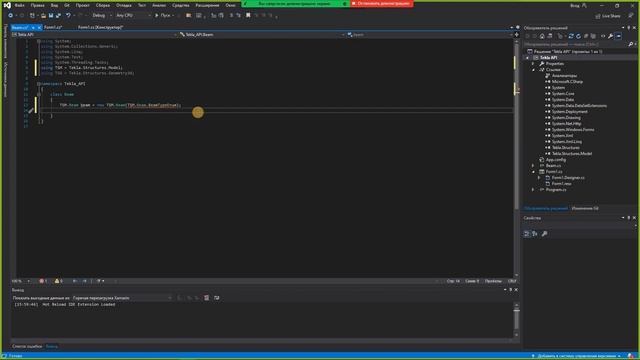Viewport: 640px width, 360px height.
Task: Click the Clear all output icon
Action: point(207,298)
